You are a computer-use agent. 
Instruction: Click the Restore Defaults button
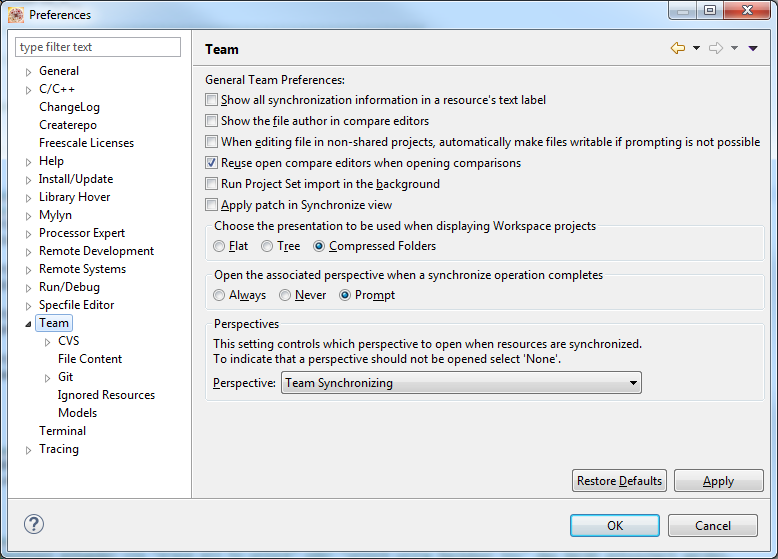[619, 481]
